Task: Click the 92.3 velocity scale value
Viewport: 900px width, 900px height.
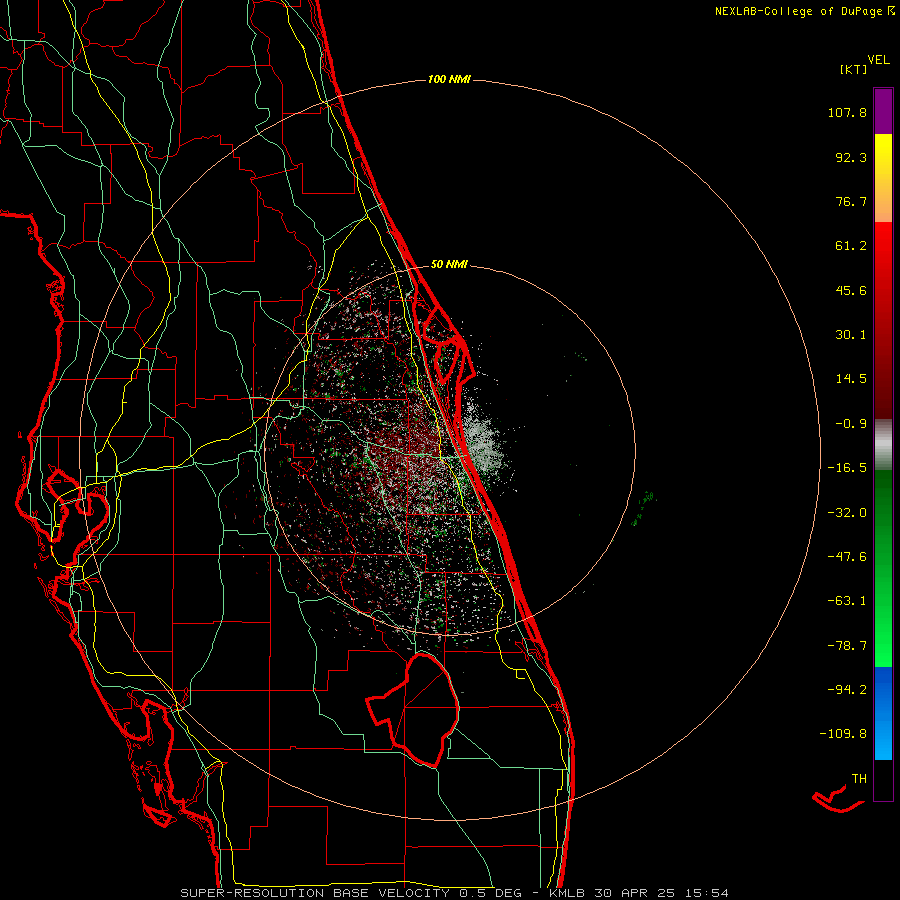Action: pyautogui.click(x=851, y=157)
